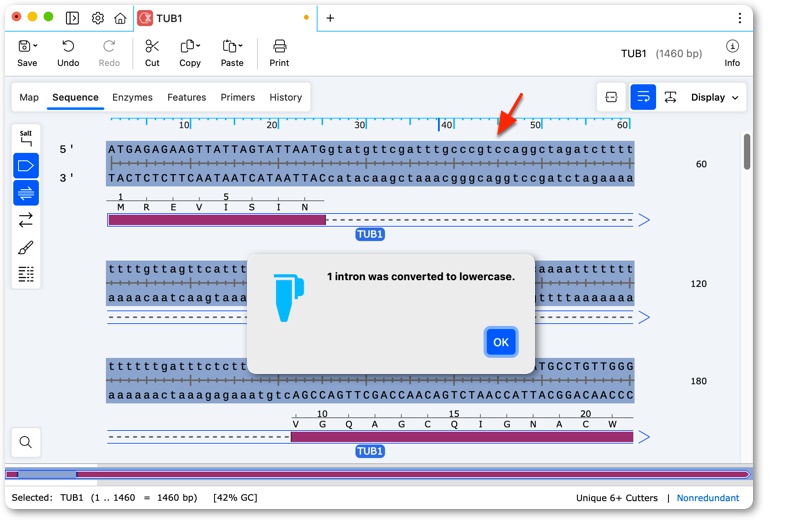
Task: Open the Features tab
Action: click(187, 97)
